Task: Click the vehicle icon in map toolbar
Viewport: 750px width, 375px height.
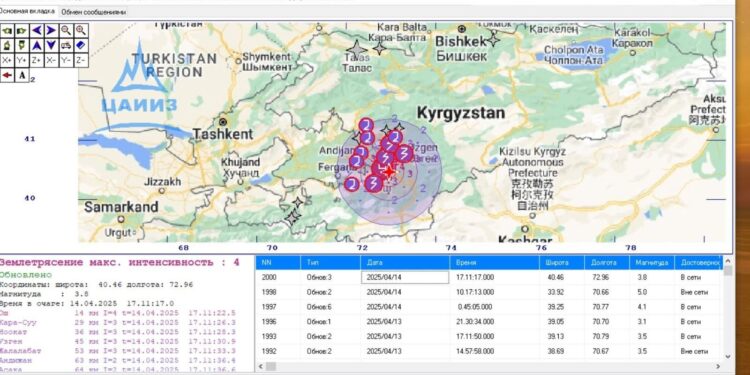Action: tap(66, 45)
